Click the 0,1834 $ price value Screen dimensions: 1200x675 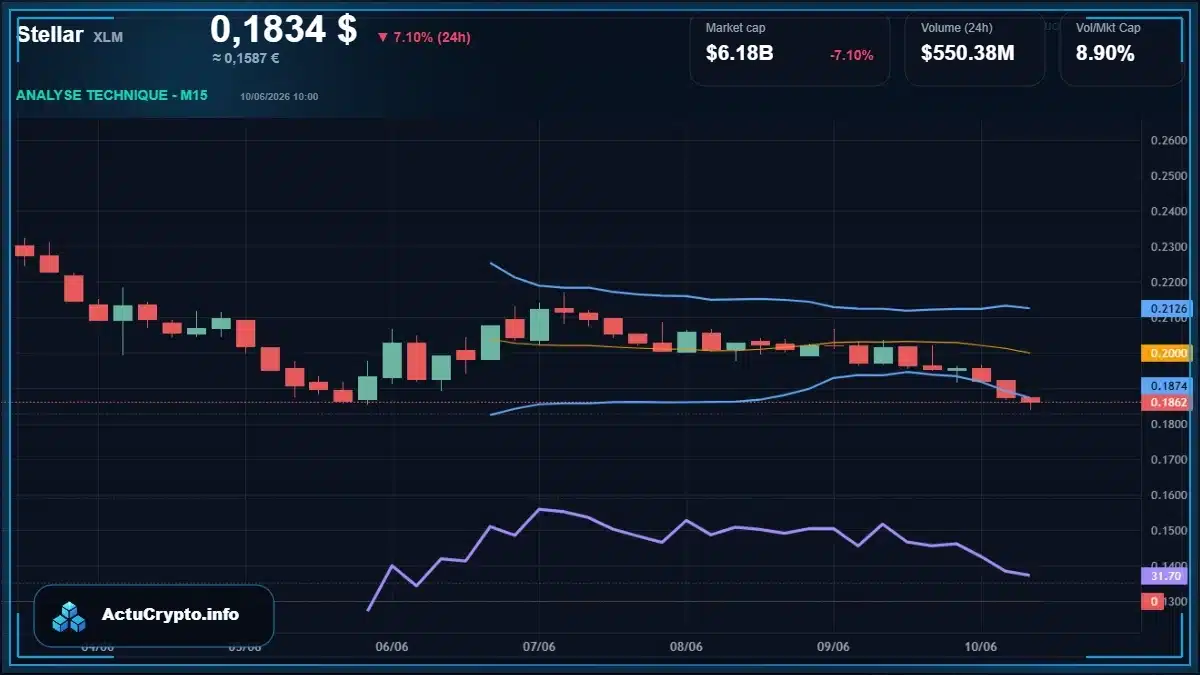(283, 29)
